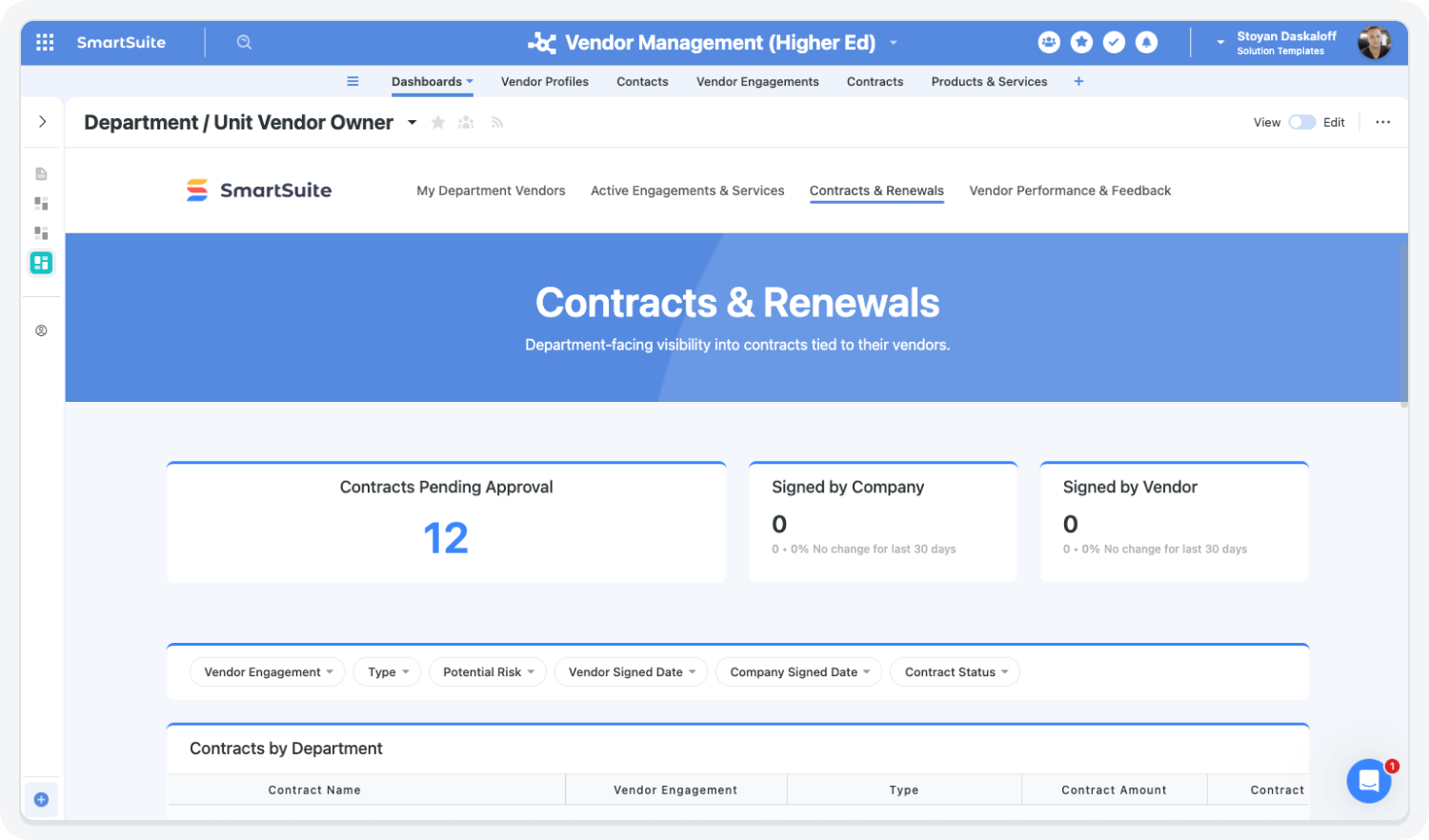The height and width of the screenshot is (840, 1429).
Task: Switch to the Contracts tab
Action: (875, 82)
